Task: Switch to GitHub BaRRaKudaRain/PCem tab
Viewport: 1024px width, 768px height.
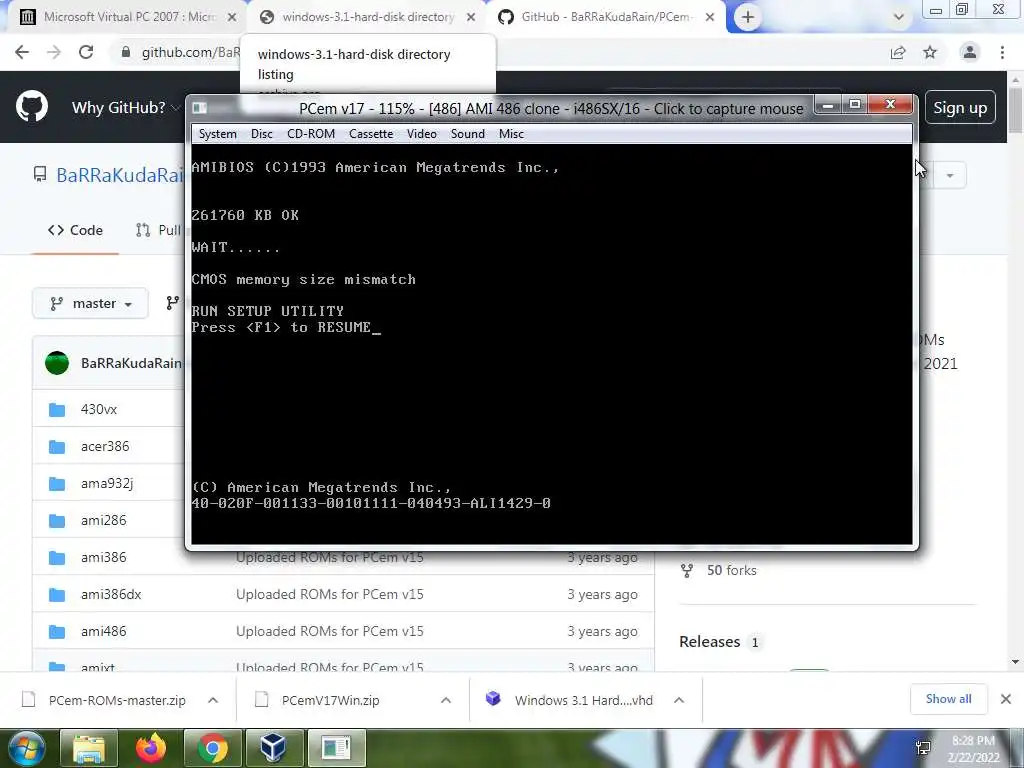Action: click(604, 17)
